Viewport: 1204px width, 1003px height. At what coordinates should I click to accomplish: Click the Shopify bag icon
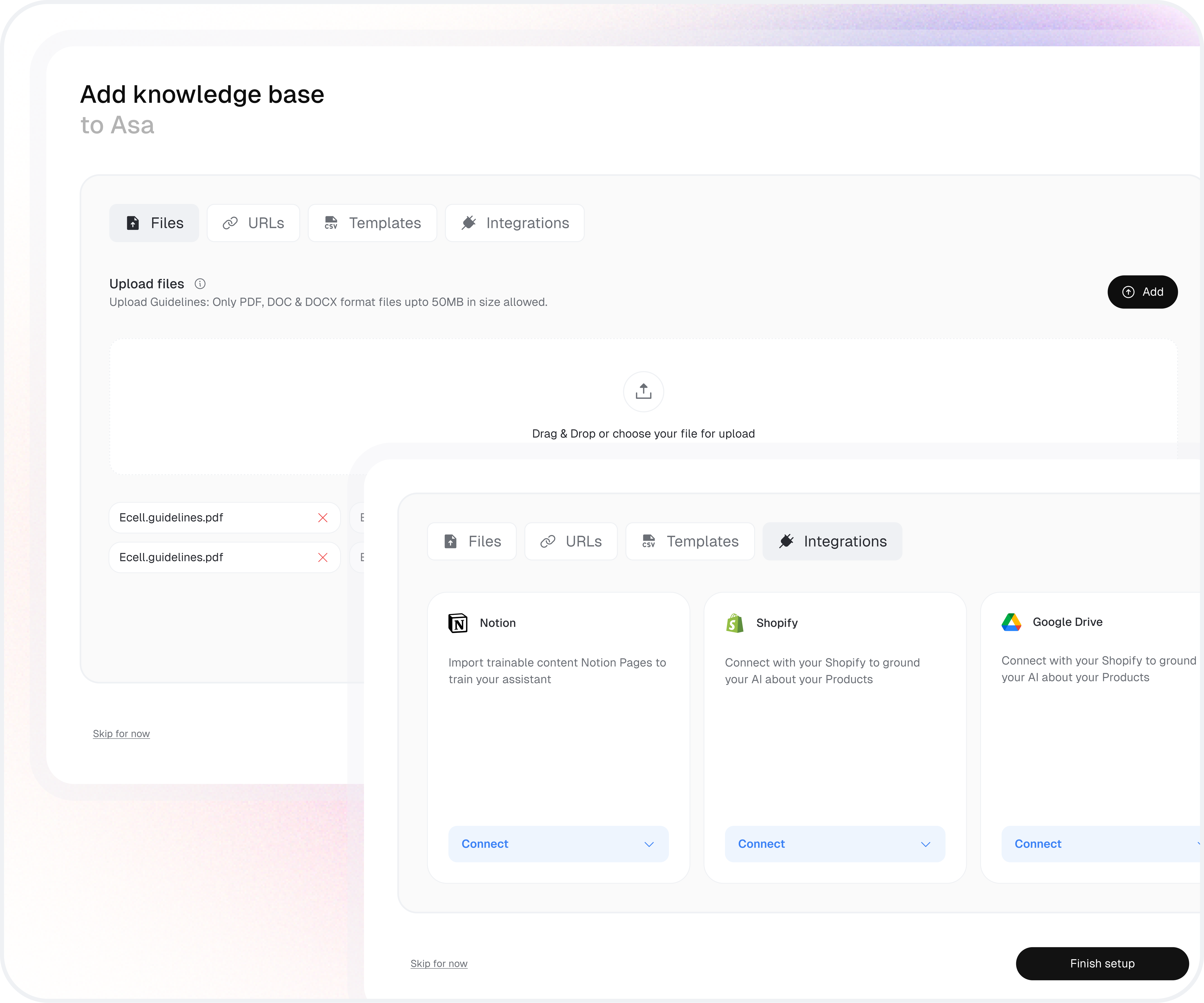point(734,623)
